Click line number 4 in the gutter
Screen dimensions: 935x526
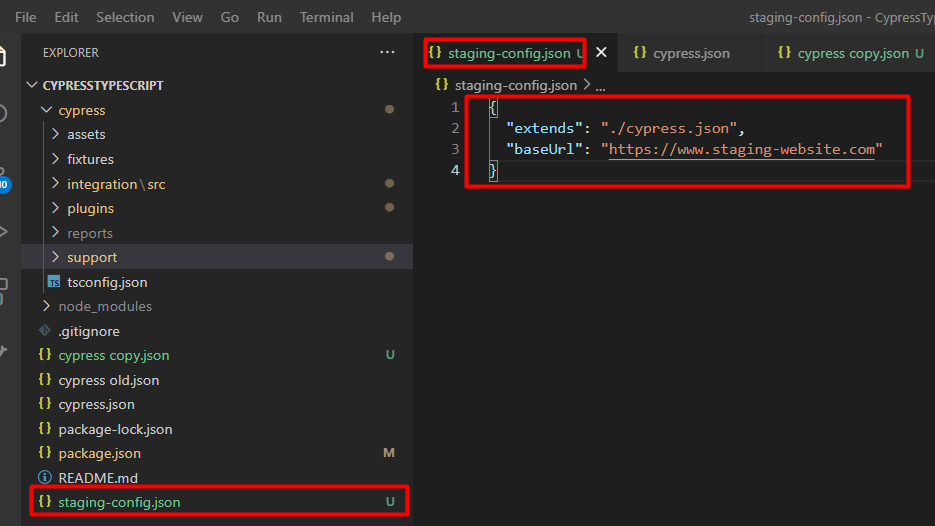(455, 170)
